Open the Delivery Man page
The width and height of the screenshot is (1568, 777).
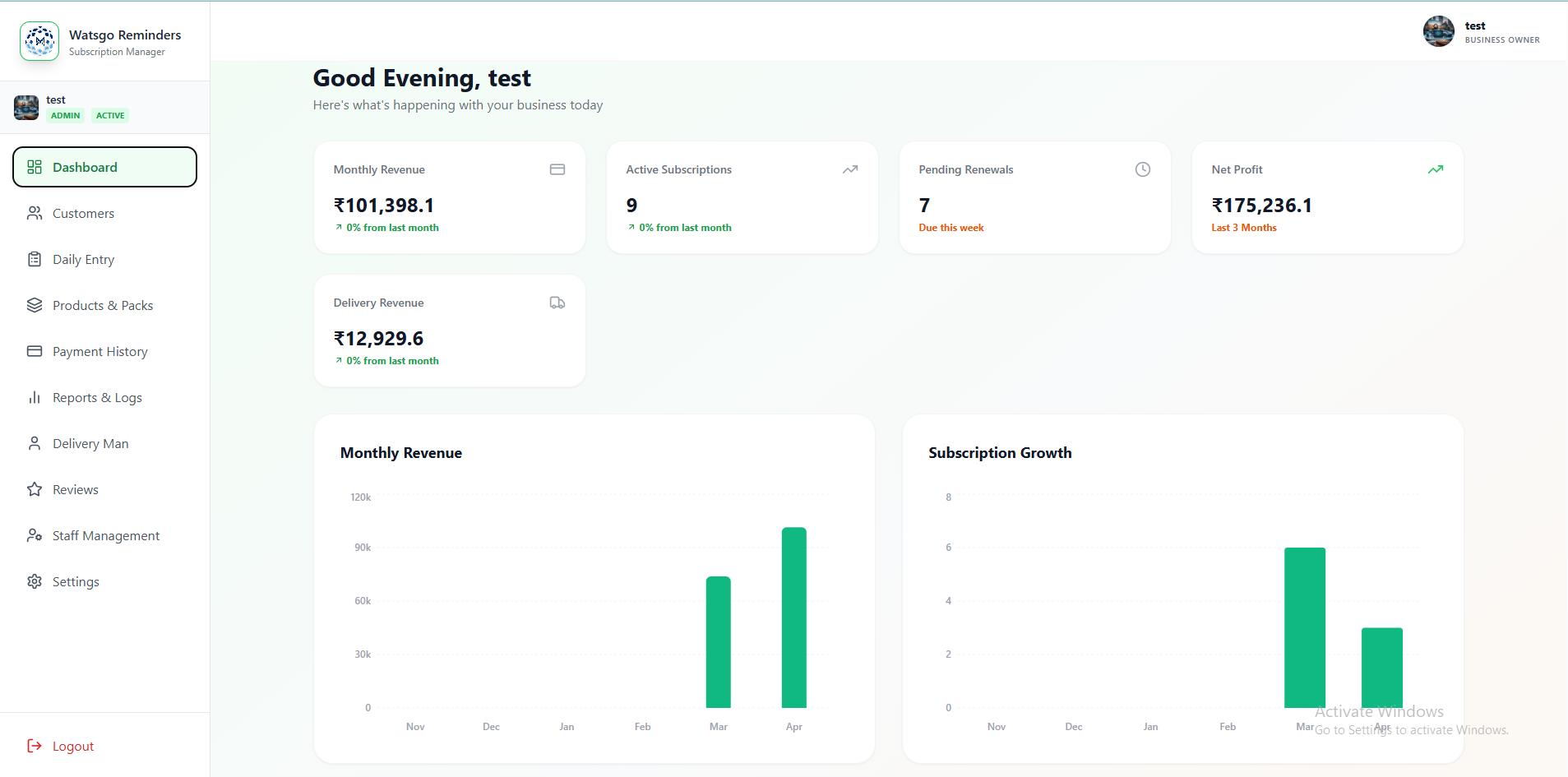(x=90, y=443)
